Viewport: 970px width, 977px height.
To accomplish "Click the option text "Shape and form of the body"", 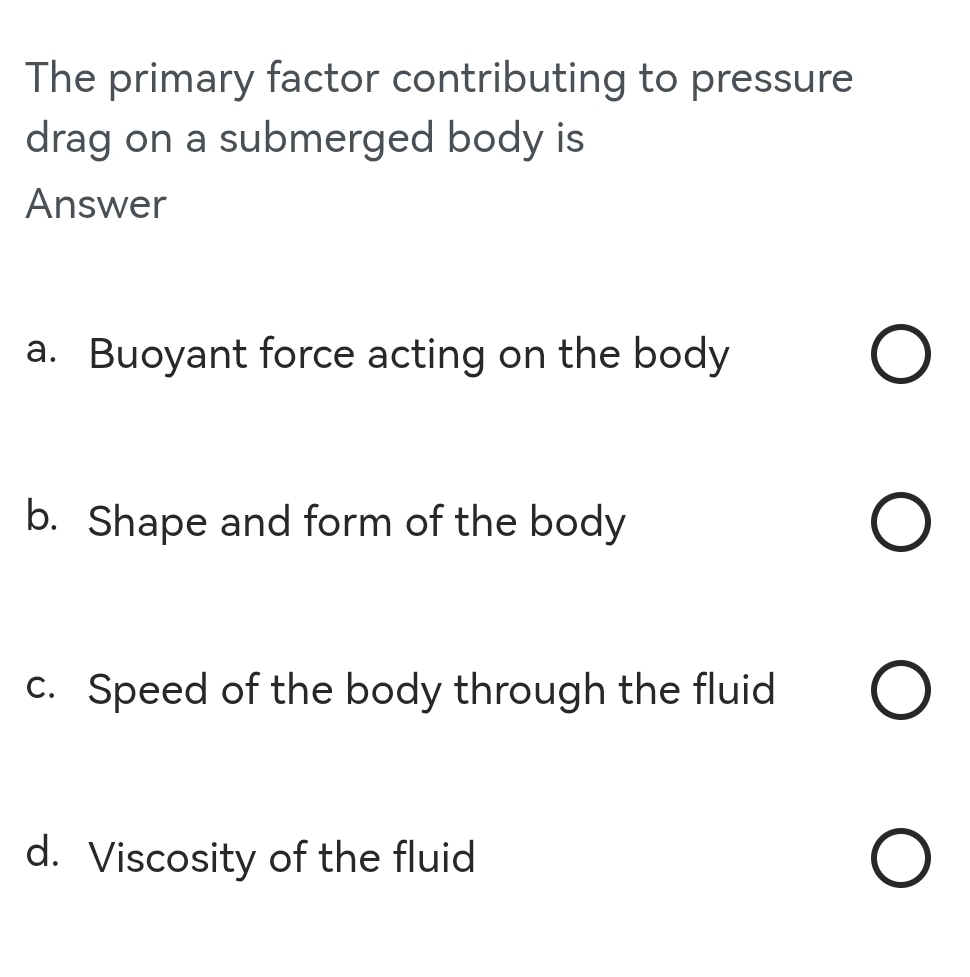I will 356,523.
